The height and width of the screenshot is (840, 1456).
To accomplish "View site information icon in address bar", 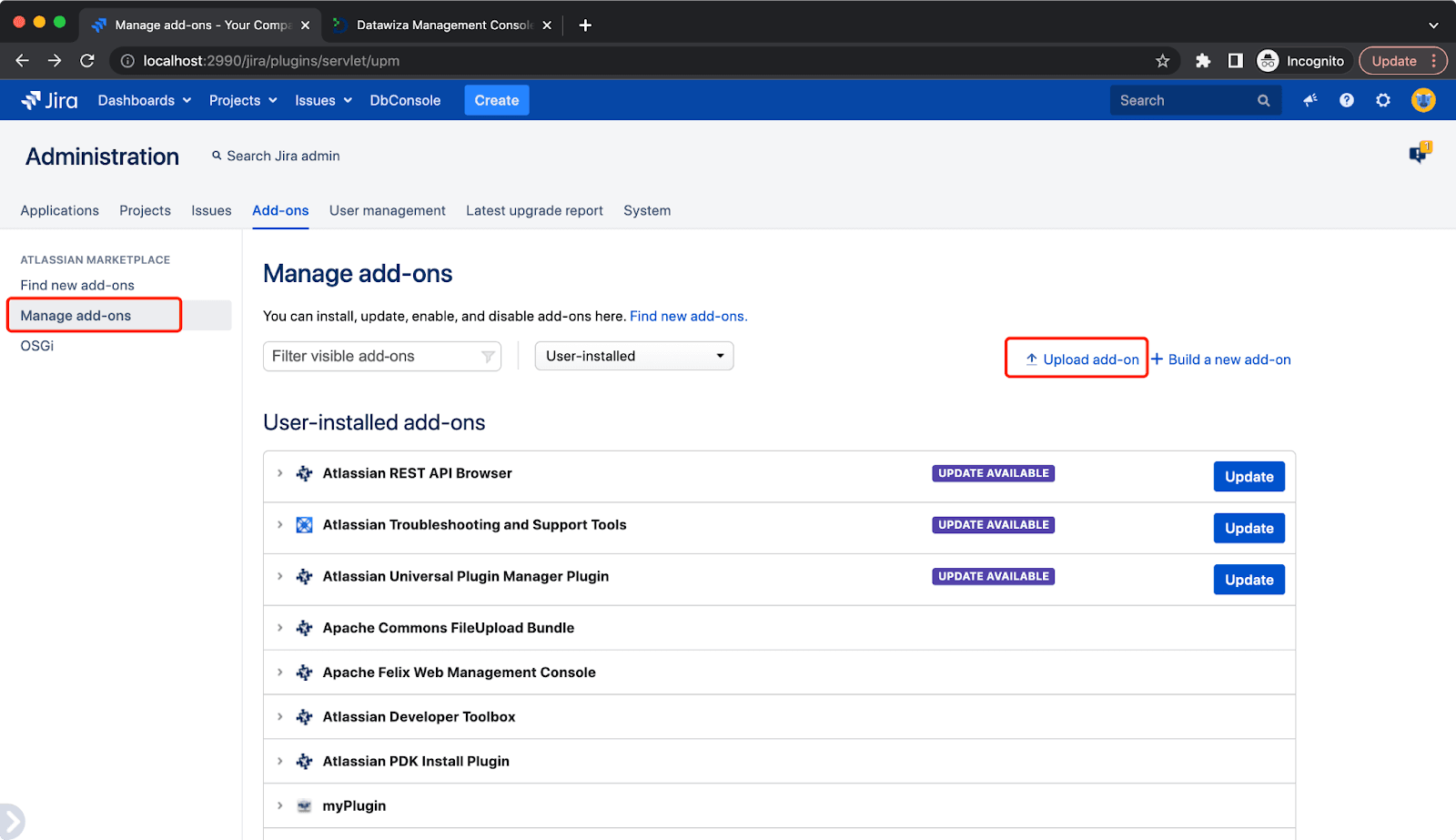I will (127, 61).
